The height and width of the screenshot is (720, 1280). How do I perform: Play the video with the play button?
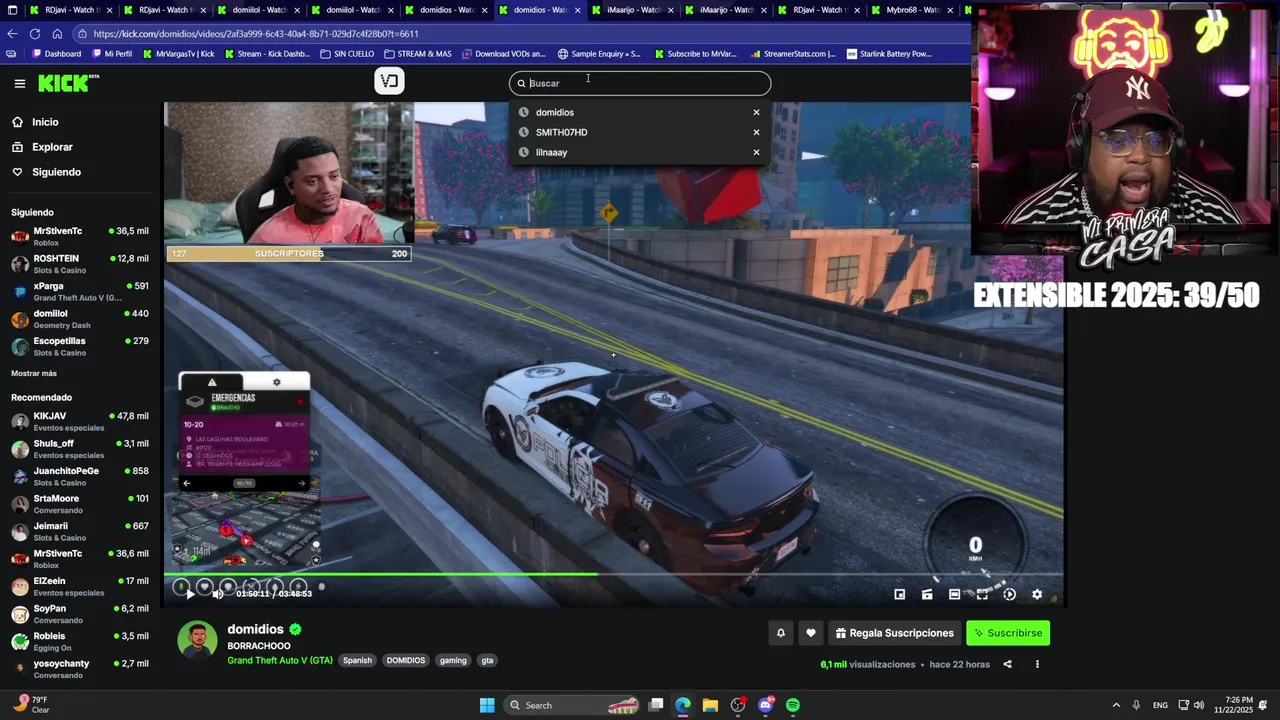[x=189, y=594]
